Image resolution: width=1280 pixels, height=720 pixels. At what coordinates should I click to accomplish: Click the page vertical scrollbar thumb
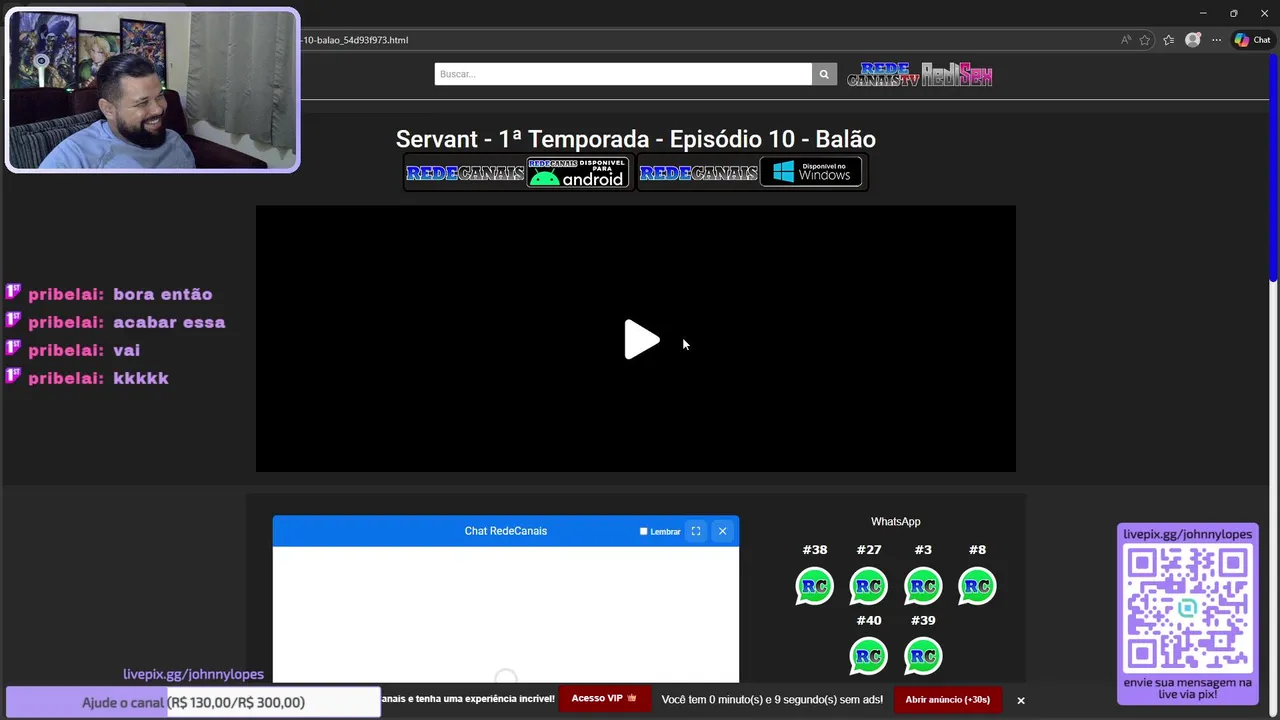(1273, 170)
